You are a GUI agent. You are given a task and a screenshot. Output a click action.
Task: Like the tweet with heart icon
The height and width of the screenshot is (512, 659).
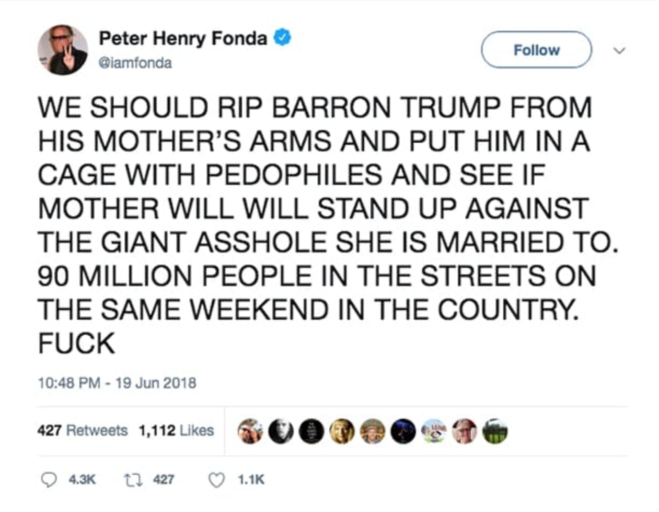[217, 480]
